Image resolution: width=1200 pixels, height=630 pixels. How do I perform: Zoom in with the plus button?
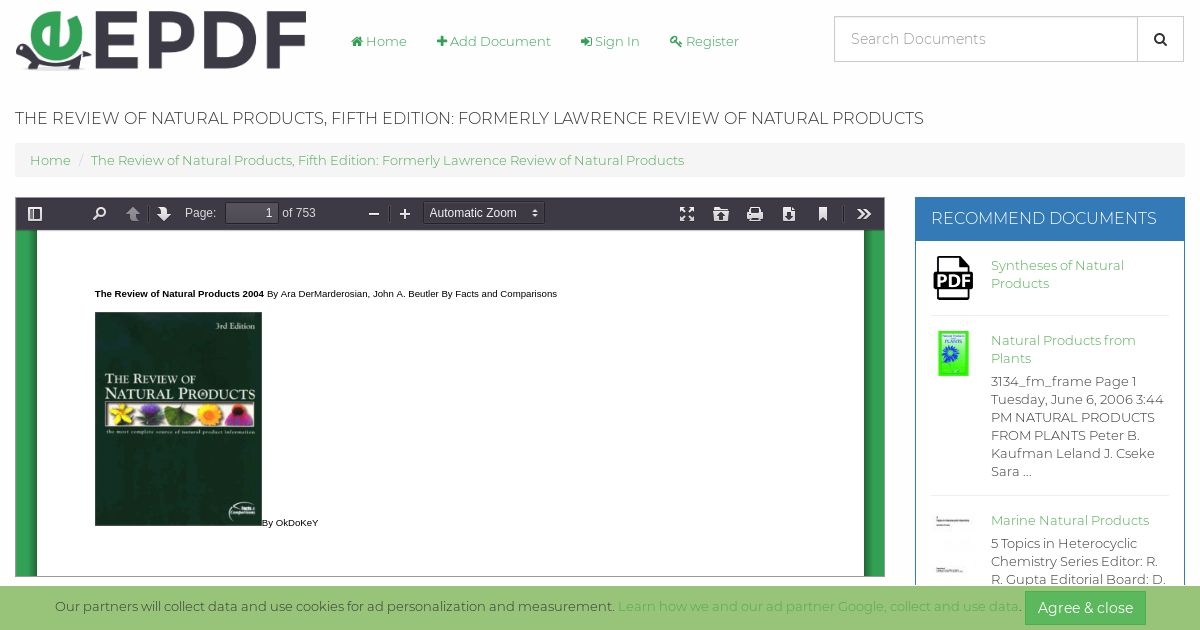coord(405,214)
